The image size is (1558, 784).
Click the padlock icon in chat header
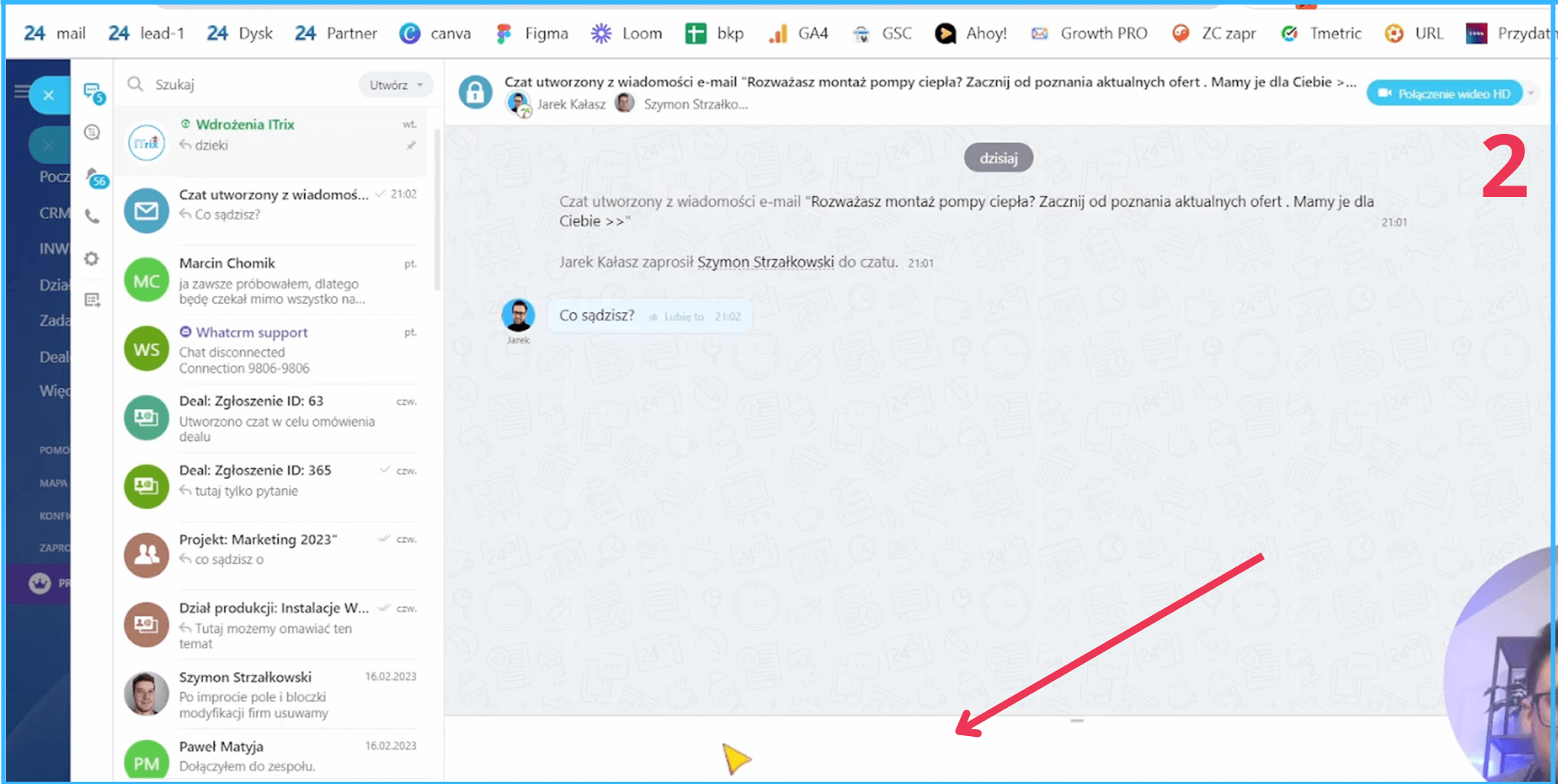(475, 93)
